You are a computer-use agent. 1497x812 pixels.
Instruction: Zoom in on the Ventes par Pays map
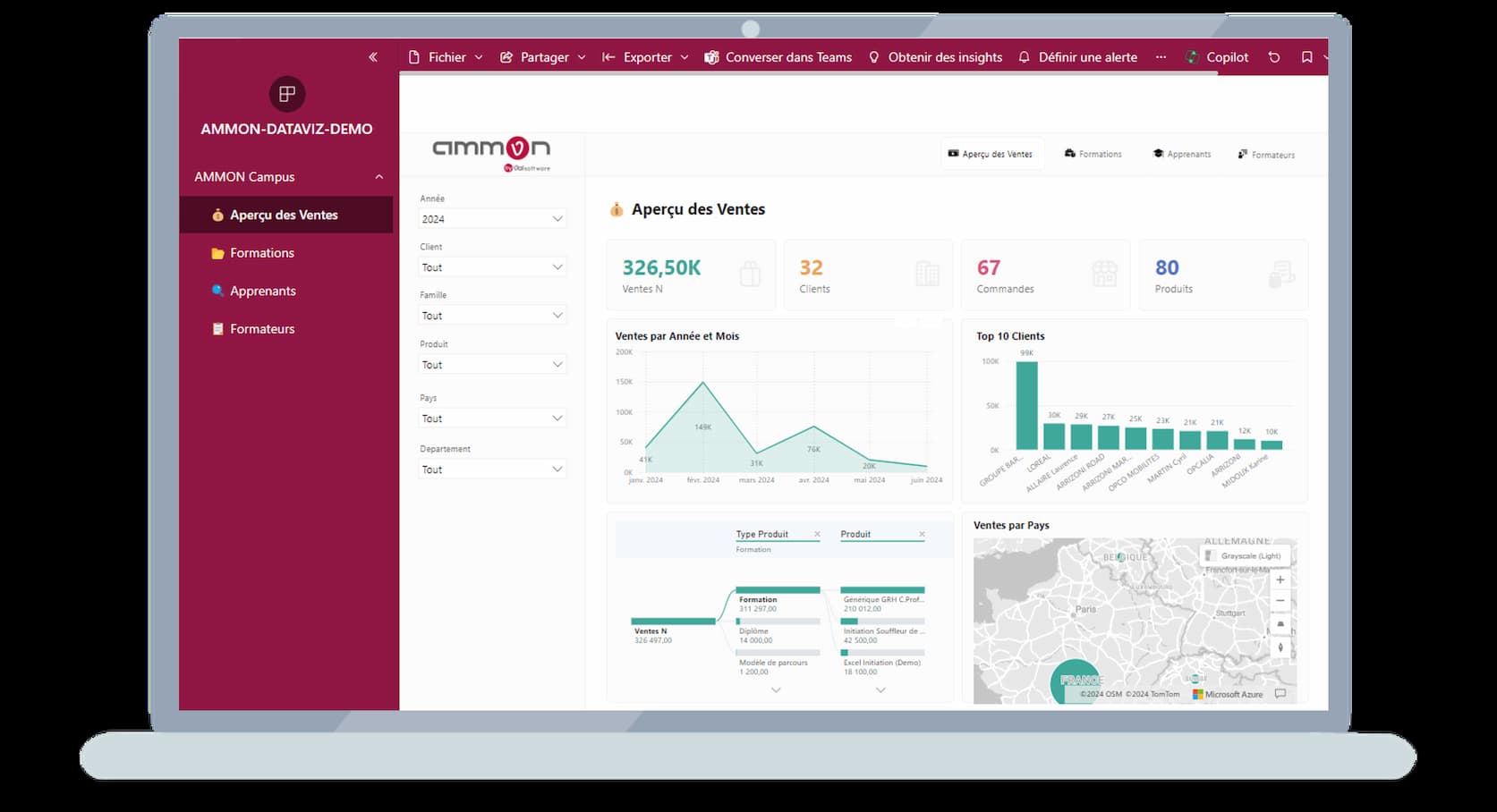[x=1280, y=579]
